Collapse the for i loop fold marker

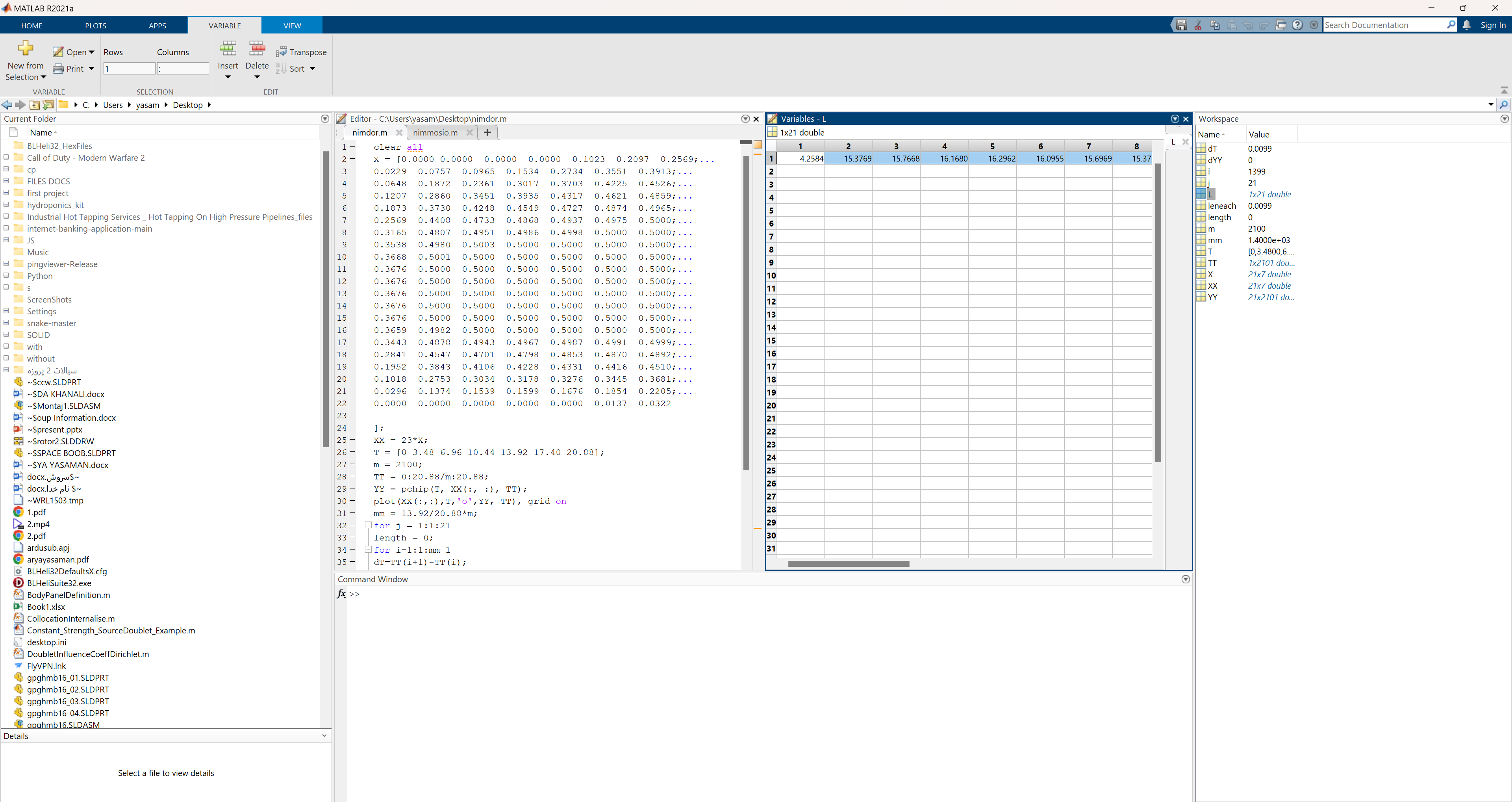pos(368,550)
